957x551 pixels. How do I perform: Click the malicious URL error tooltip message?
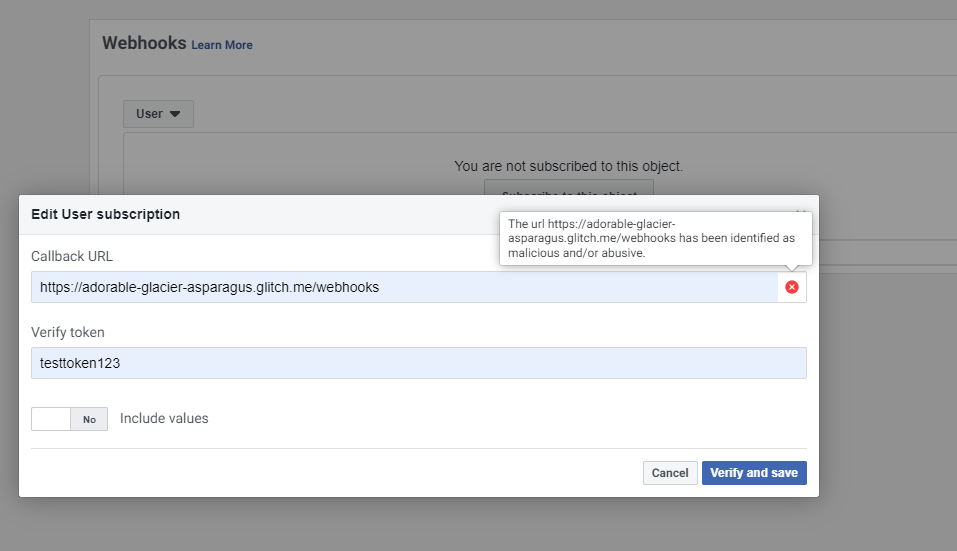[655, 239]
